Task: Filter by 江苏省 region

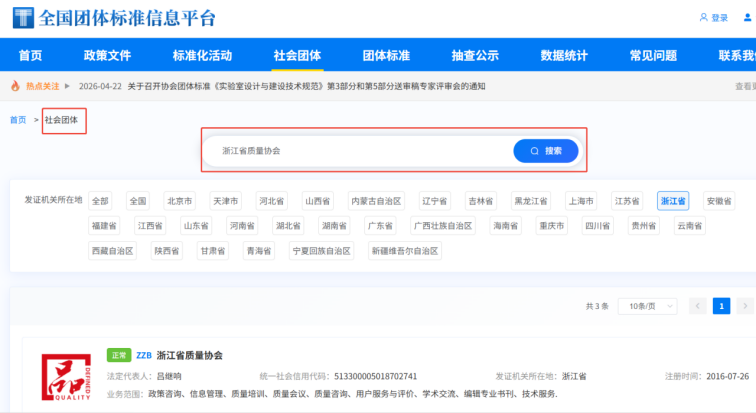Action: (x=627, y=201)
